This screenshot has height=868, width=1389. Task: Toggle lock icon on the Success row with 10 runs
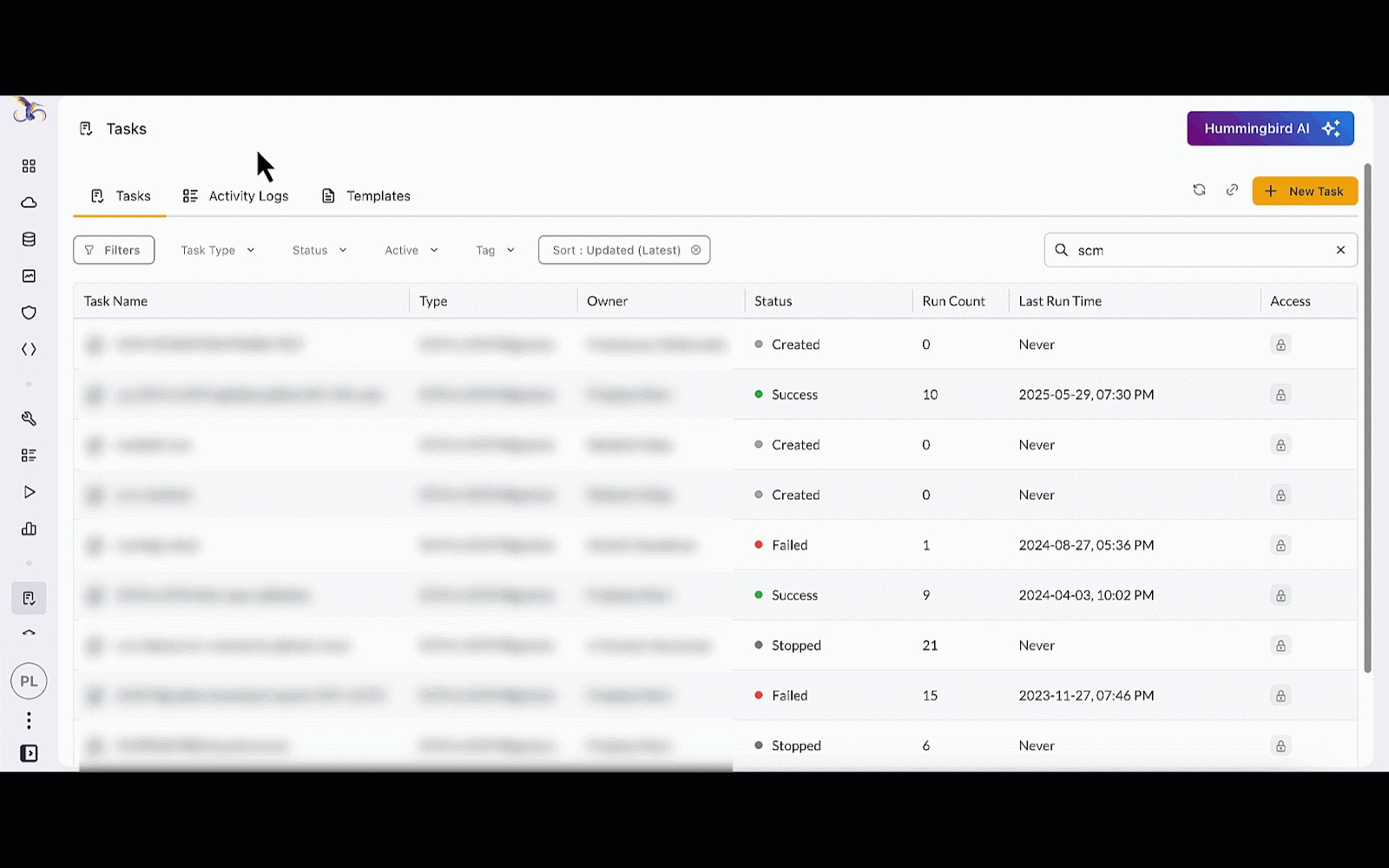point(1280,395)
